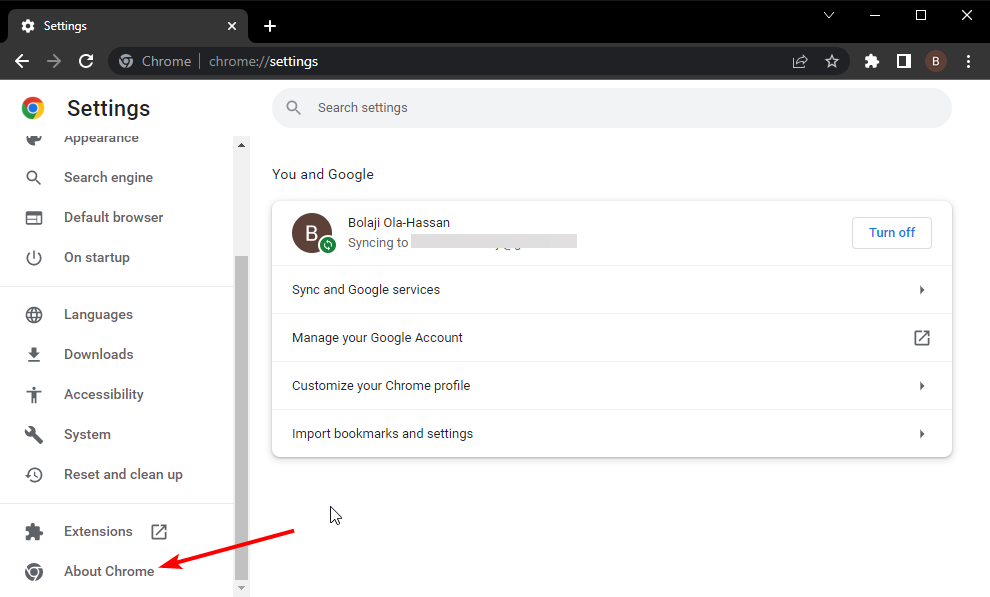Open Chrome's three-dot menu
Image resolution: width=990 pixels, height=597 pixels.
tap(967, 61)
